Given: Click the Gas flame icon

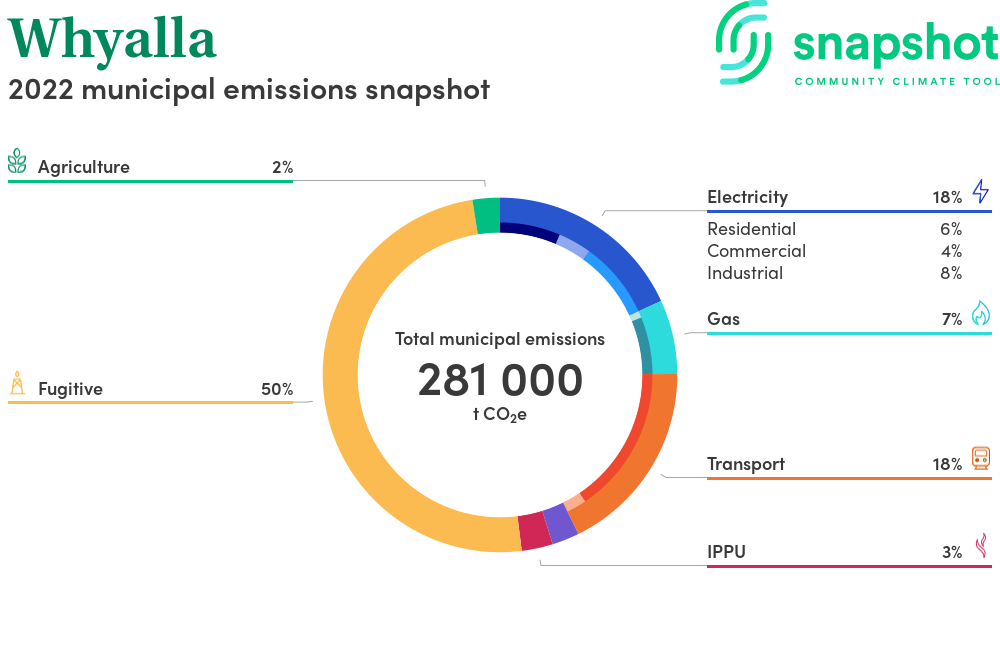Looking at the screenshot, I should [x=981, y=313].
